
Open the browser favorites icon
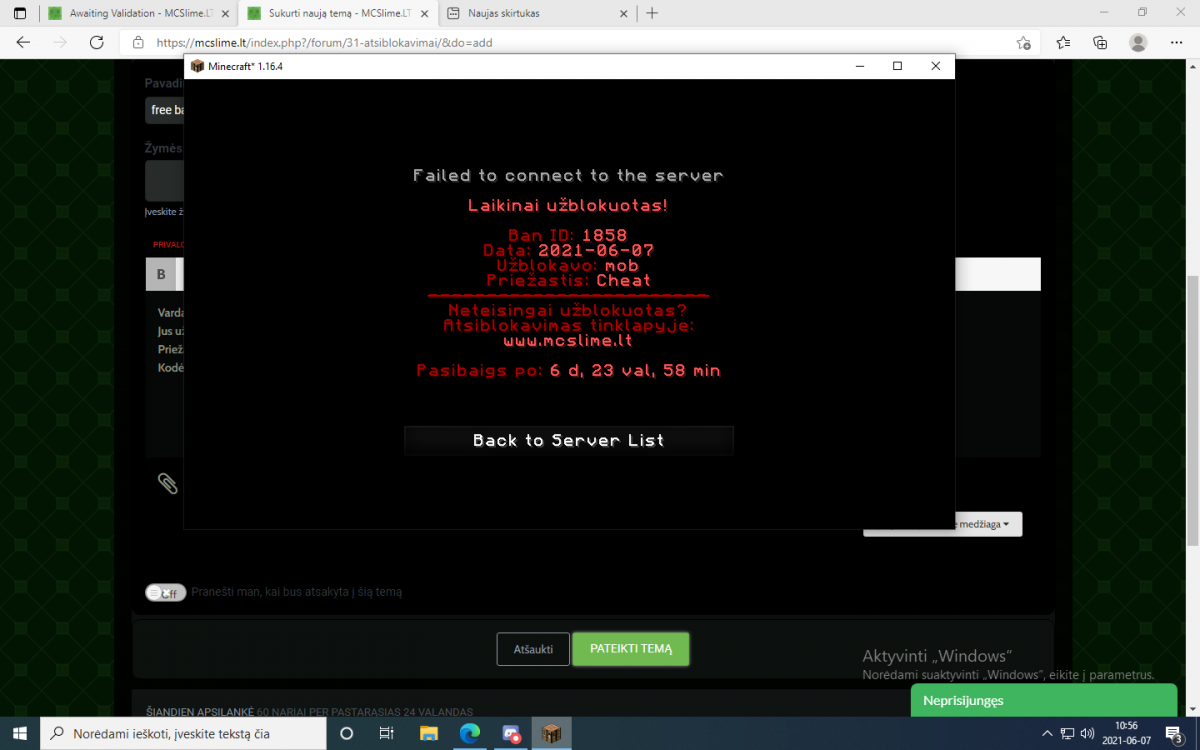1063,43
